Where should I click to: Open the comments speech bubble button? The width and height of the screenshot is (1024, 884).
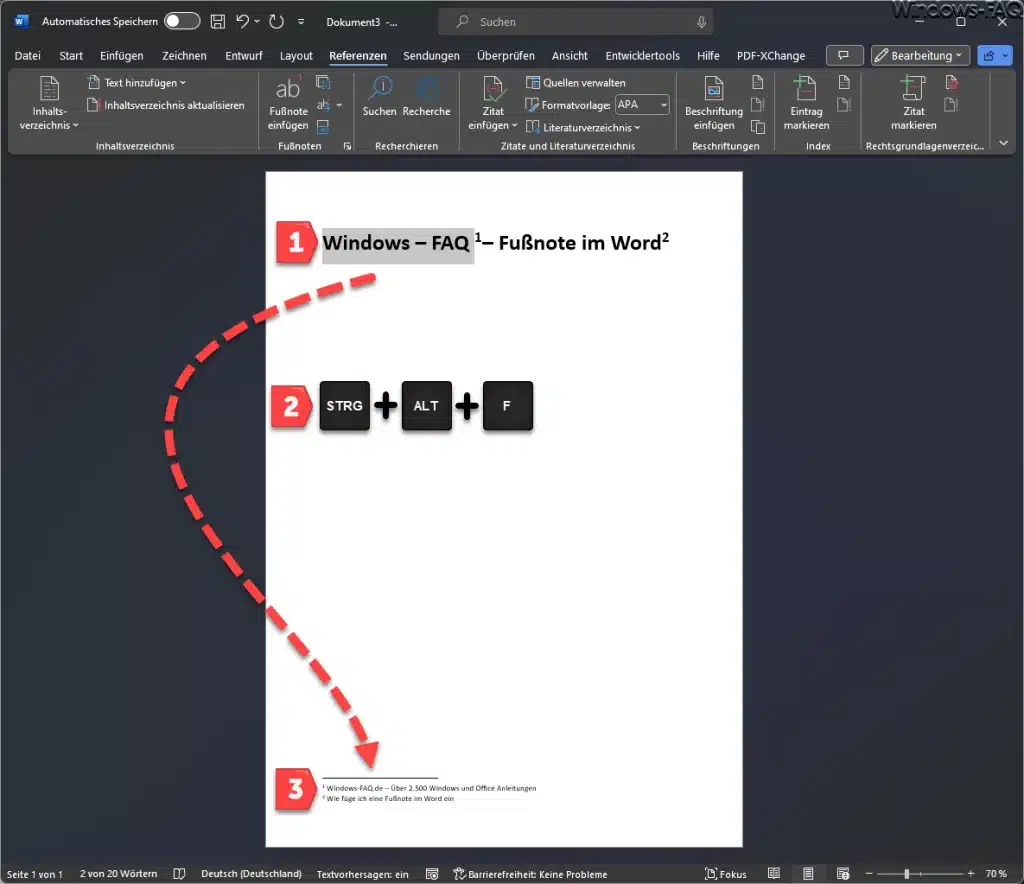click(x=844, y=55)
